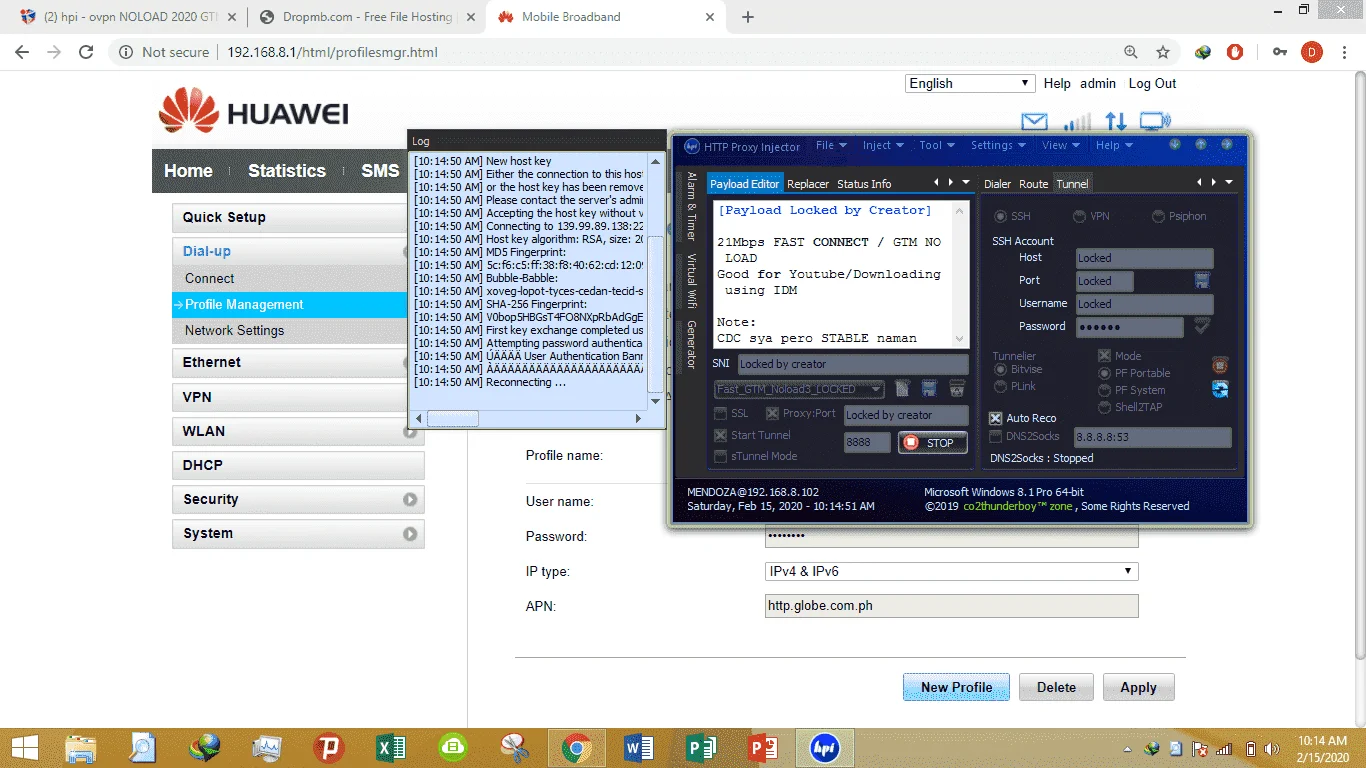Viewport: 1366px width, 768px height.
Task: Open the Settings menu in HTTP Proxy Injector
Action: coord(997,145)
